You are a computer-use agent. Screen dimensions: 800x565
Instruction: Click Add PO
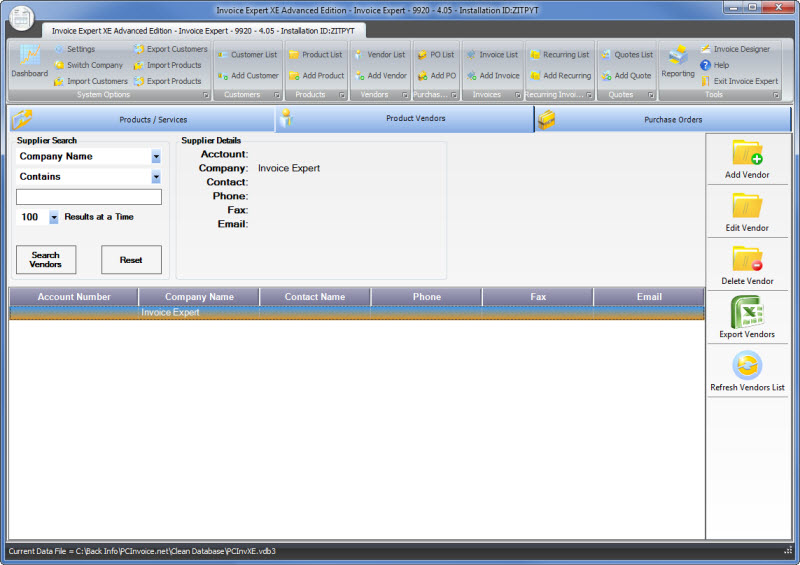click(x=437, y=76)
